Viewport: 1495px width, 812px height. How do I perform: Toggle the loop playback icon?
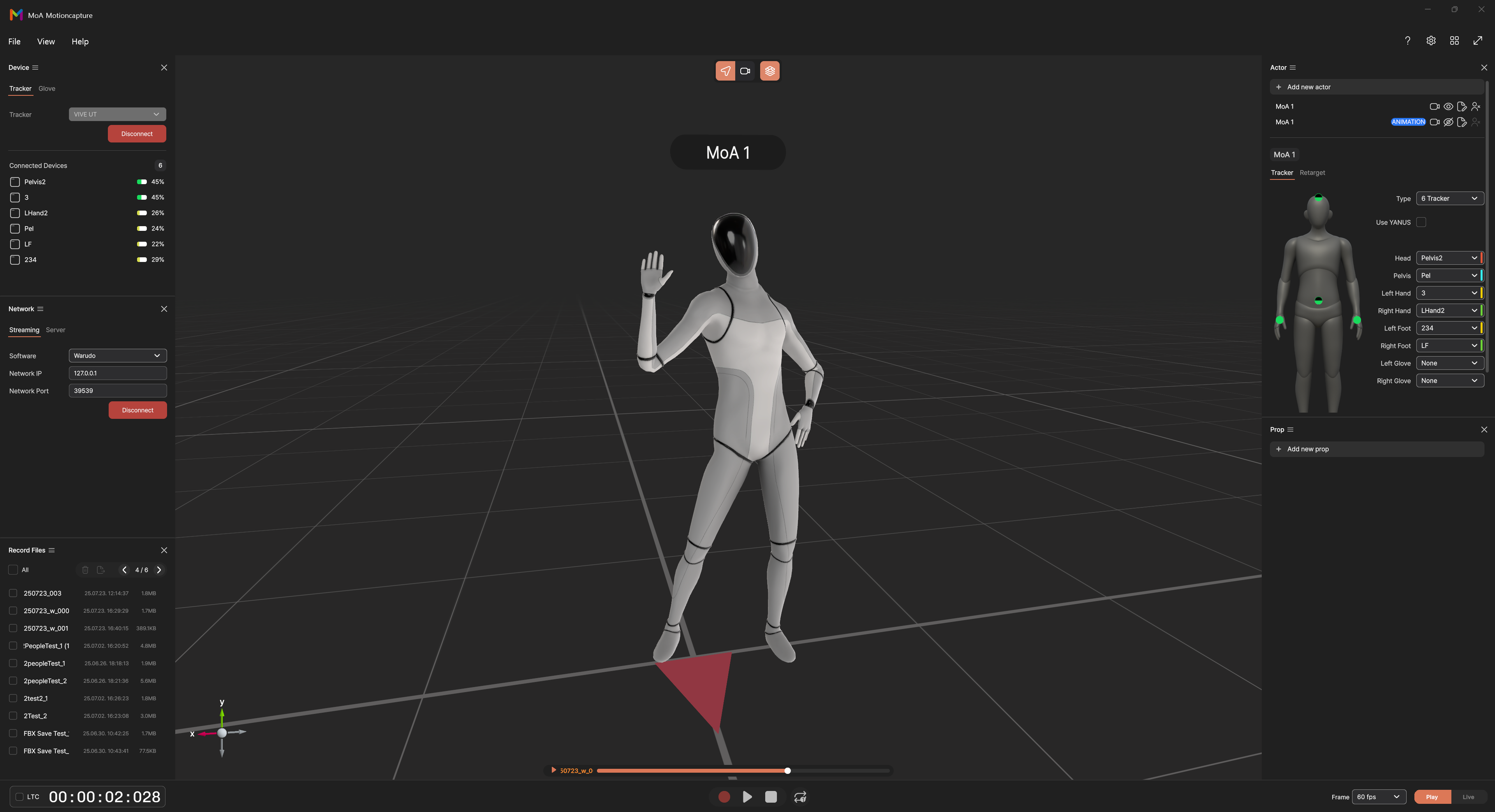pyautogui.click(x=800, y=796)
